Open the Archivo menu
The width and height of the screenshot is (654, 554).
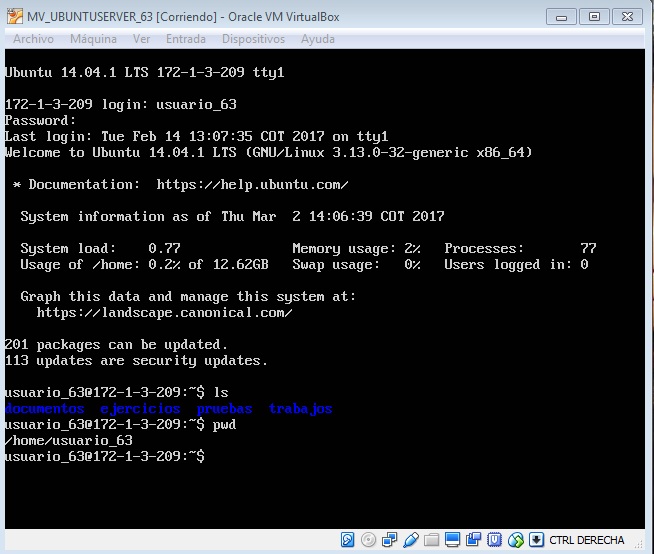(33, 39)
